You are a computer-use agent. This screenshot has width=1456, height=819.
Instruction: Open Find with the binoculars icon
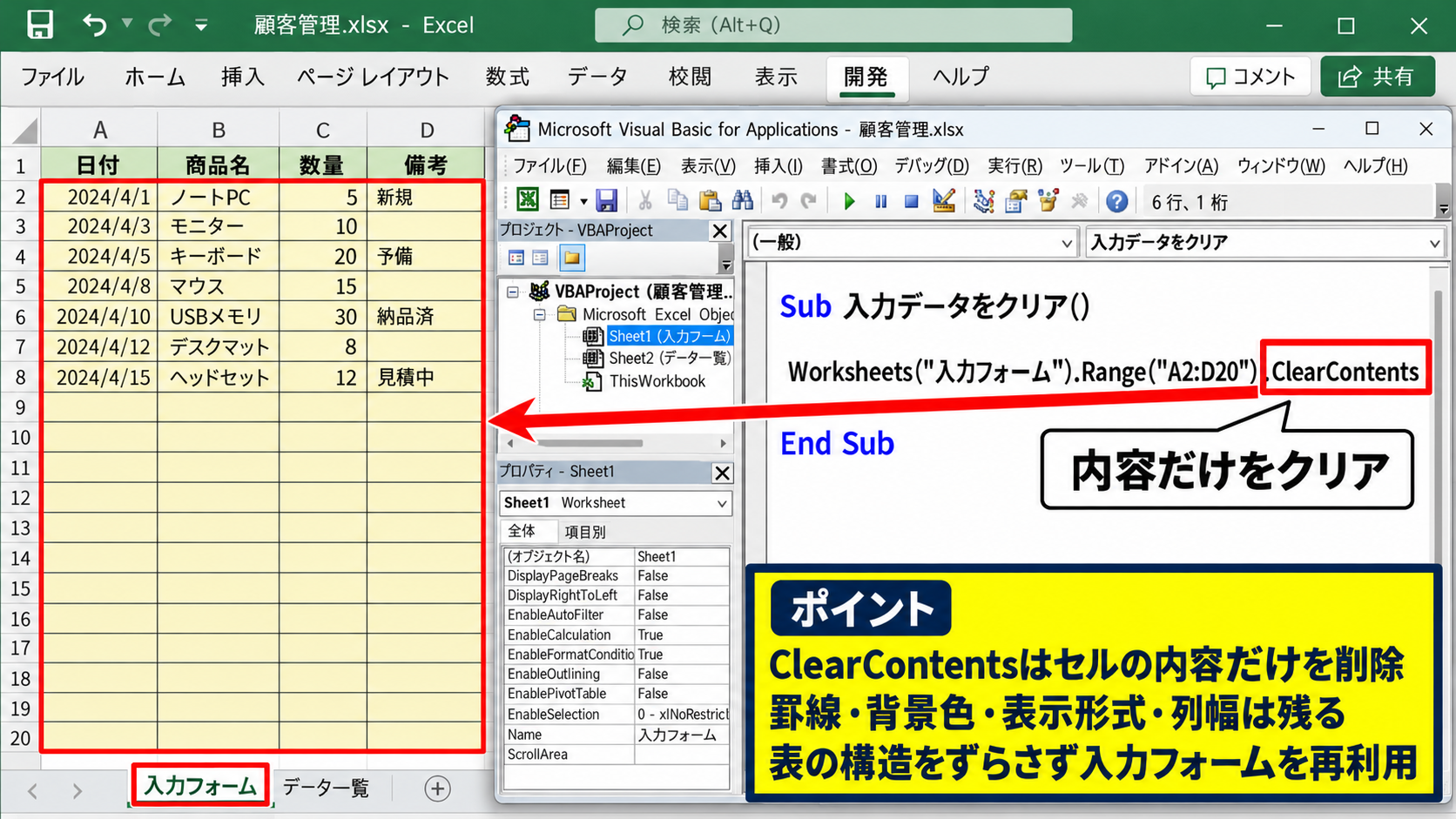click(742, 201)
